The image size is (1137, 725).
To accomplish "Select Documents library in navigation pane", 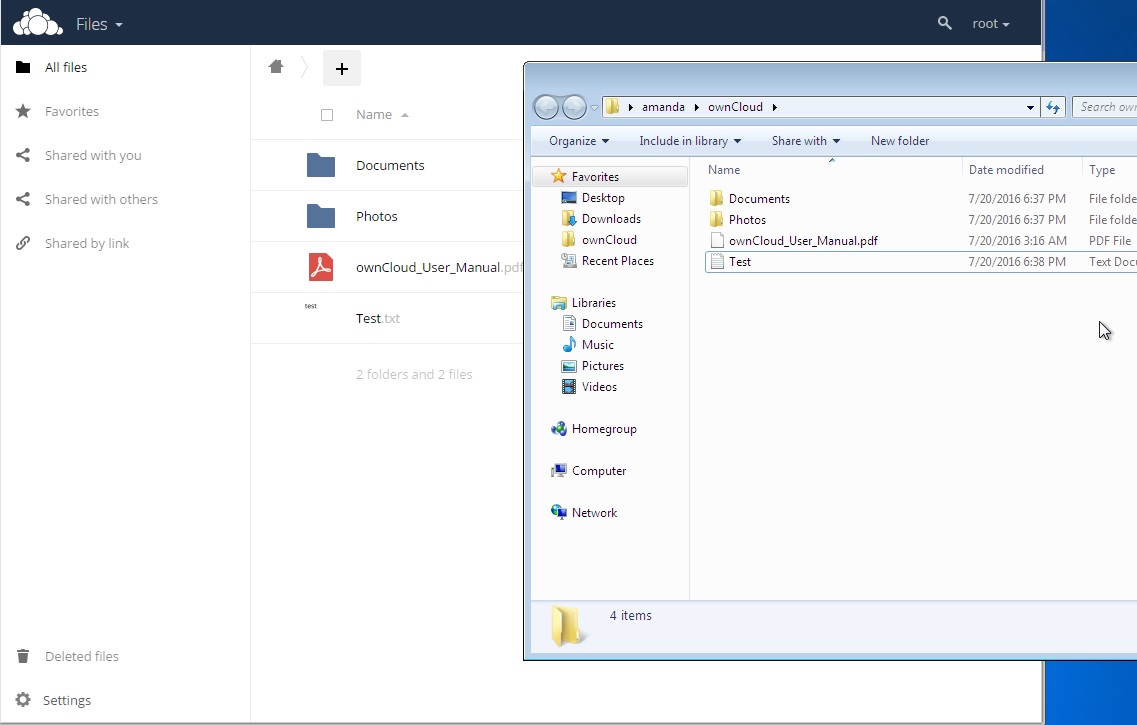I will pos(612,324).
